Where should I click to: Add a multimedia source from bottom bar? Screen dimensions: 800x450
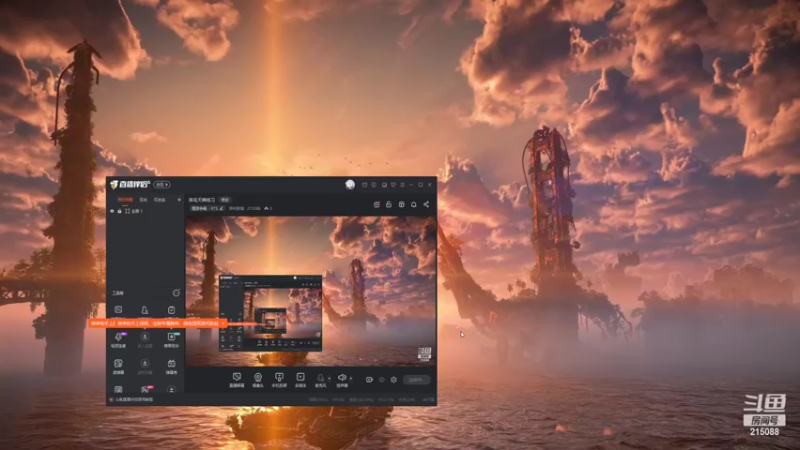pos(301,380)
